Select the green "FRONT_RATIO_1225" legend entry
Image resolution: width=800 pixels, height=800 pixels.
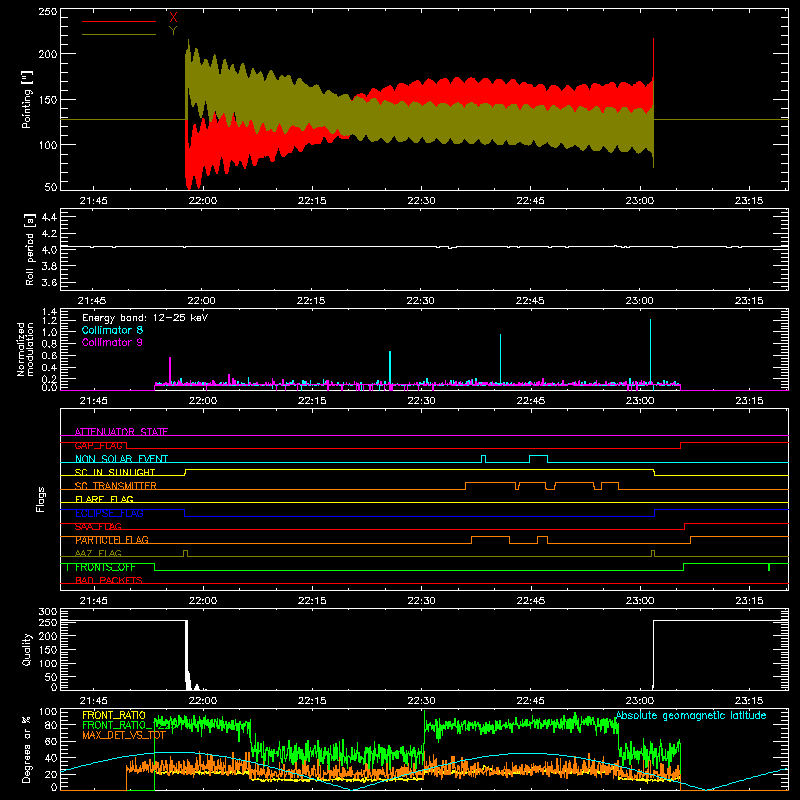click(x=129, y=725)
